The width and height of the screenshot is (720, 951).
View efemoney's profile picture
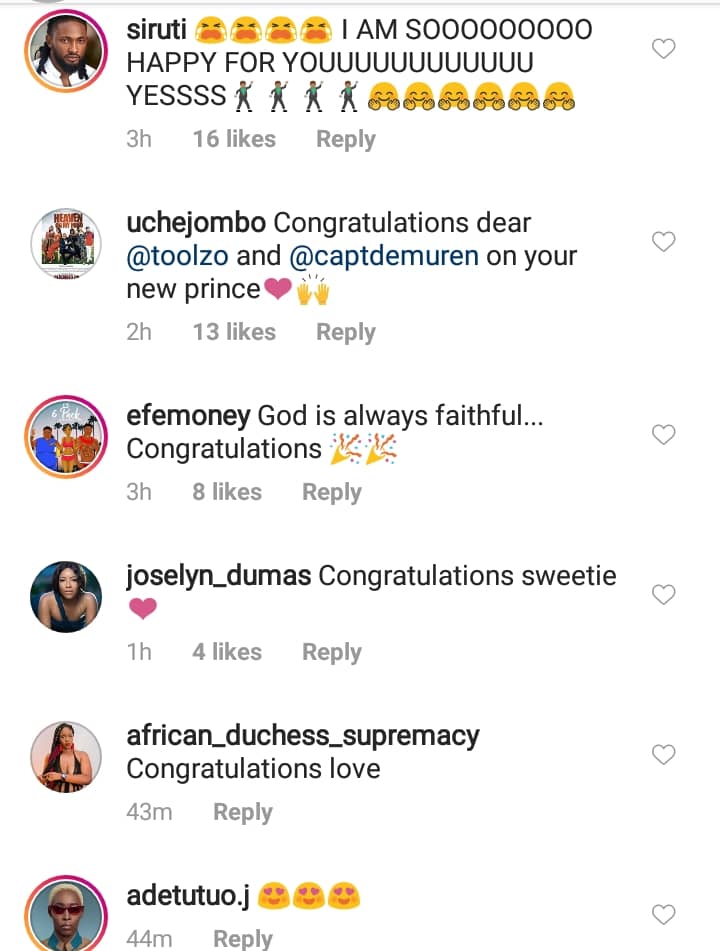(x=66, y=435)
